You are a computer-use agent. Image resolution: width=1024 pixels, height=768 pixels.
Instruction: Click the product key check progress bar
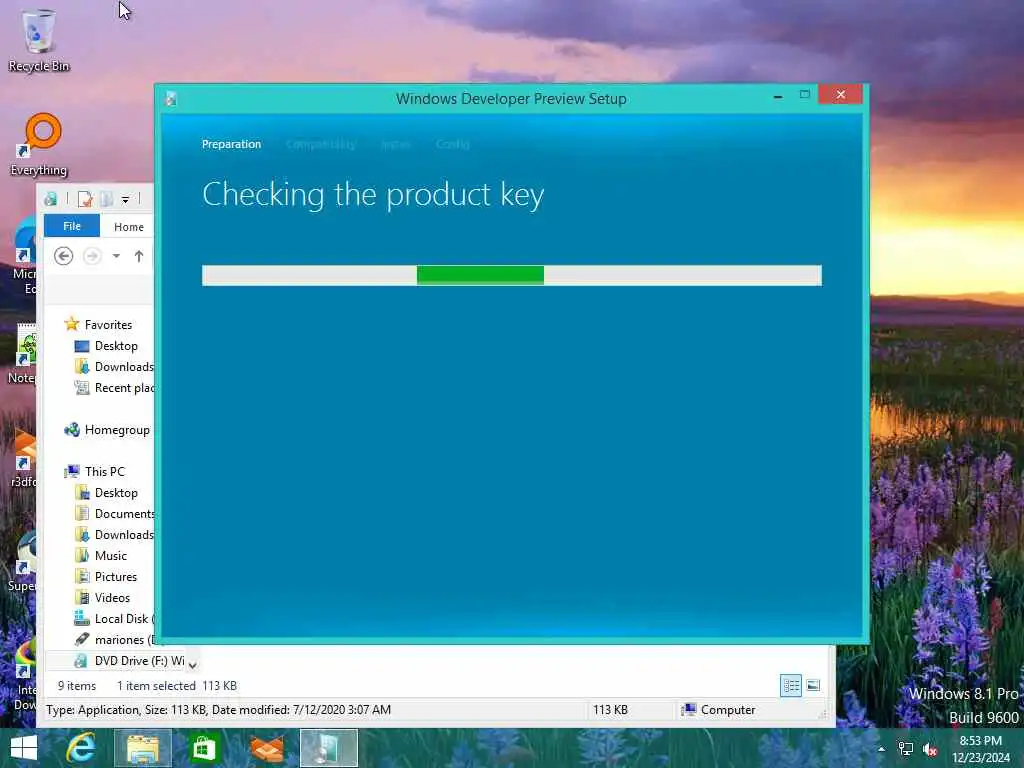[511, 275]
